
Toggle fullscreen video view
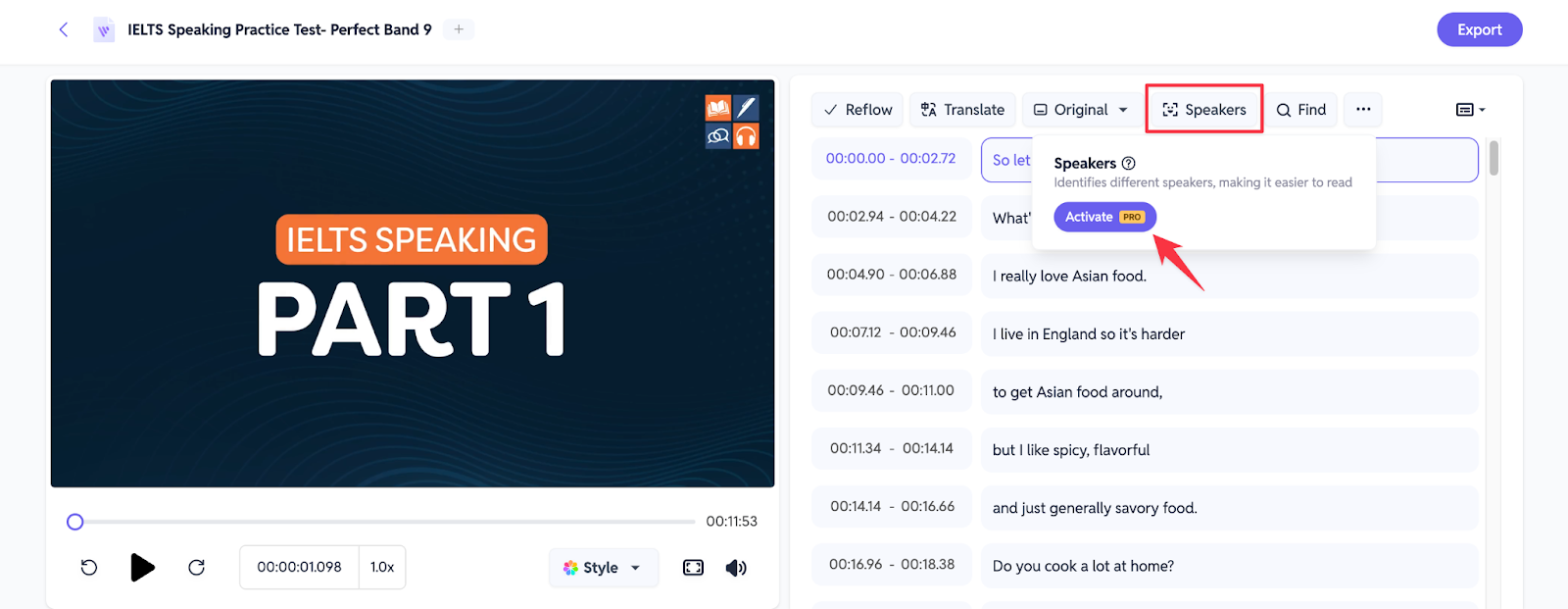(693, 568)
